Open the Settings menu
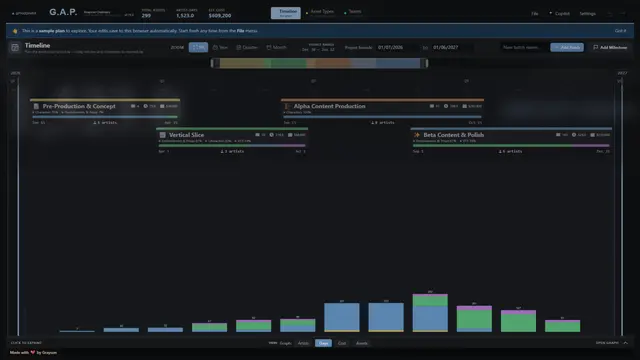Viewport: 640px width, 360px height. (587, 13)
